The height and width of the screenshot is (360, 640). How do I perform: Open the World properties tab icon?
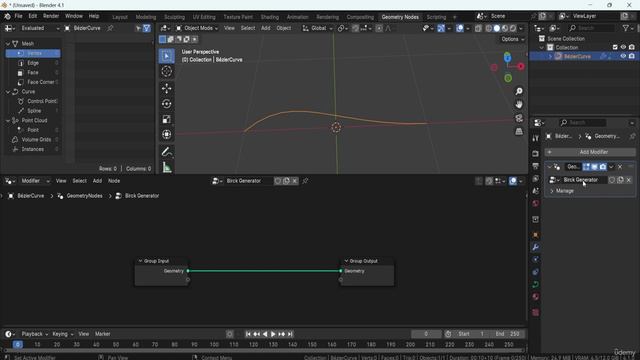tap(536, 203)
